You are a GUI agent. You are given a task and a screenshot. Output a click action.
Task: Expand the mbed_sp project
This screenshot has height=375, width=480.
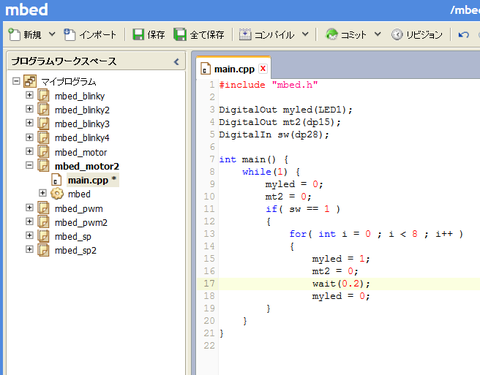click(29, 236)
